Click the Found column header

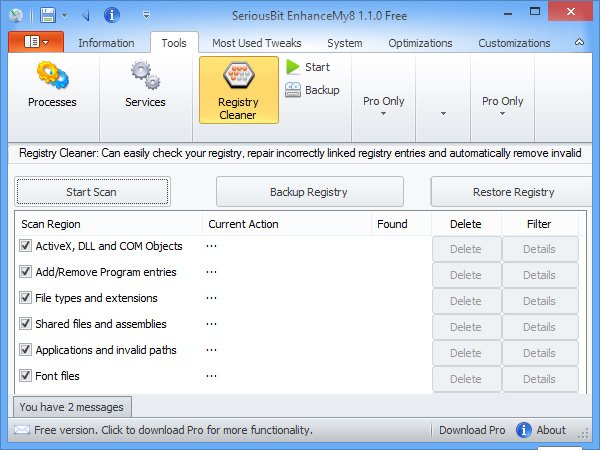coord(401,224)
